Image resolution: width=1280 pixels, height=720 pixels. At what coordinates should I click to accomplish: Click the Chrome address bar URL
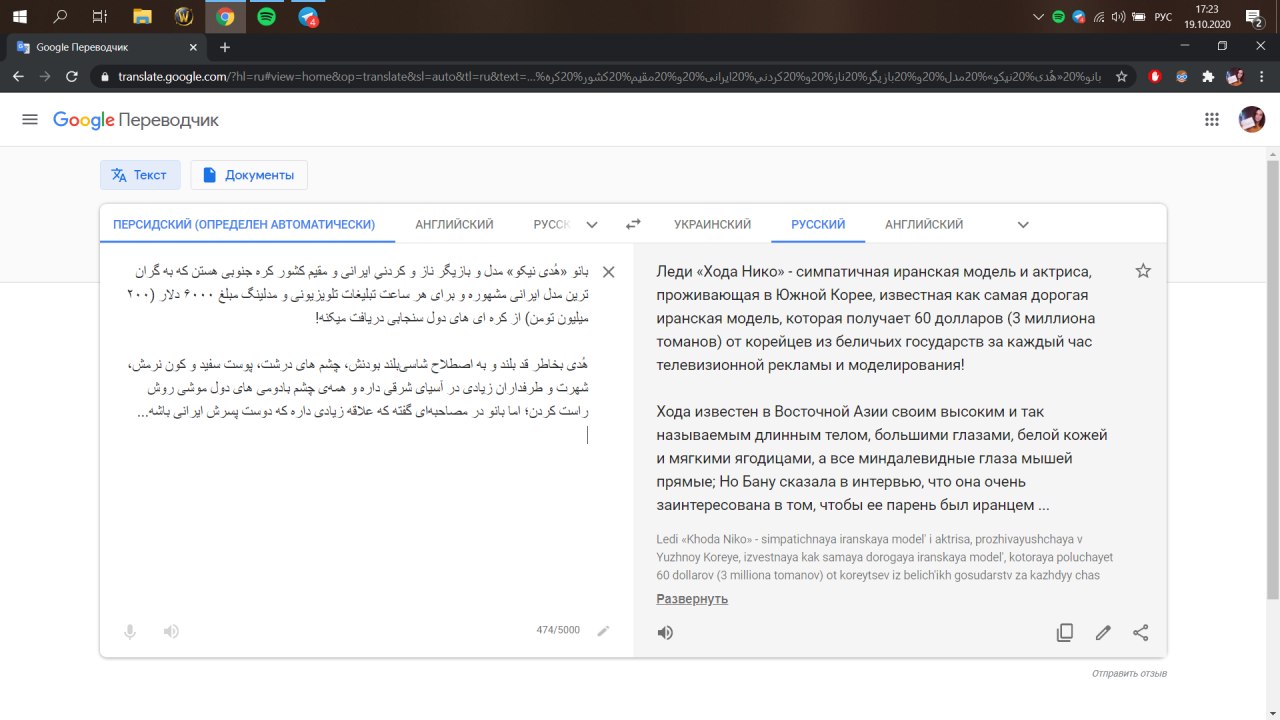click(610, 76)
